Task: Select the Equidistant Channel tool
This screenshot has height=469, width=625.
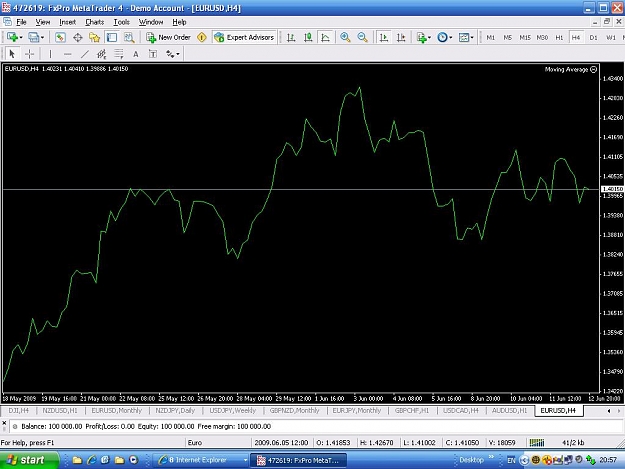Action: 102,54
